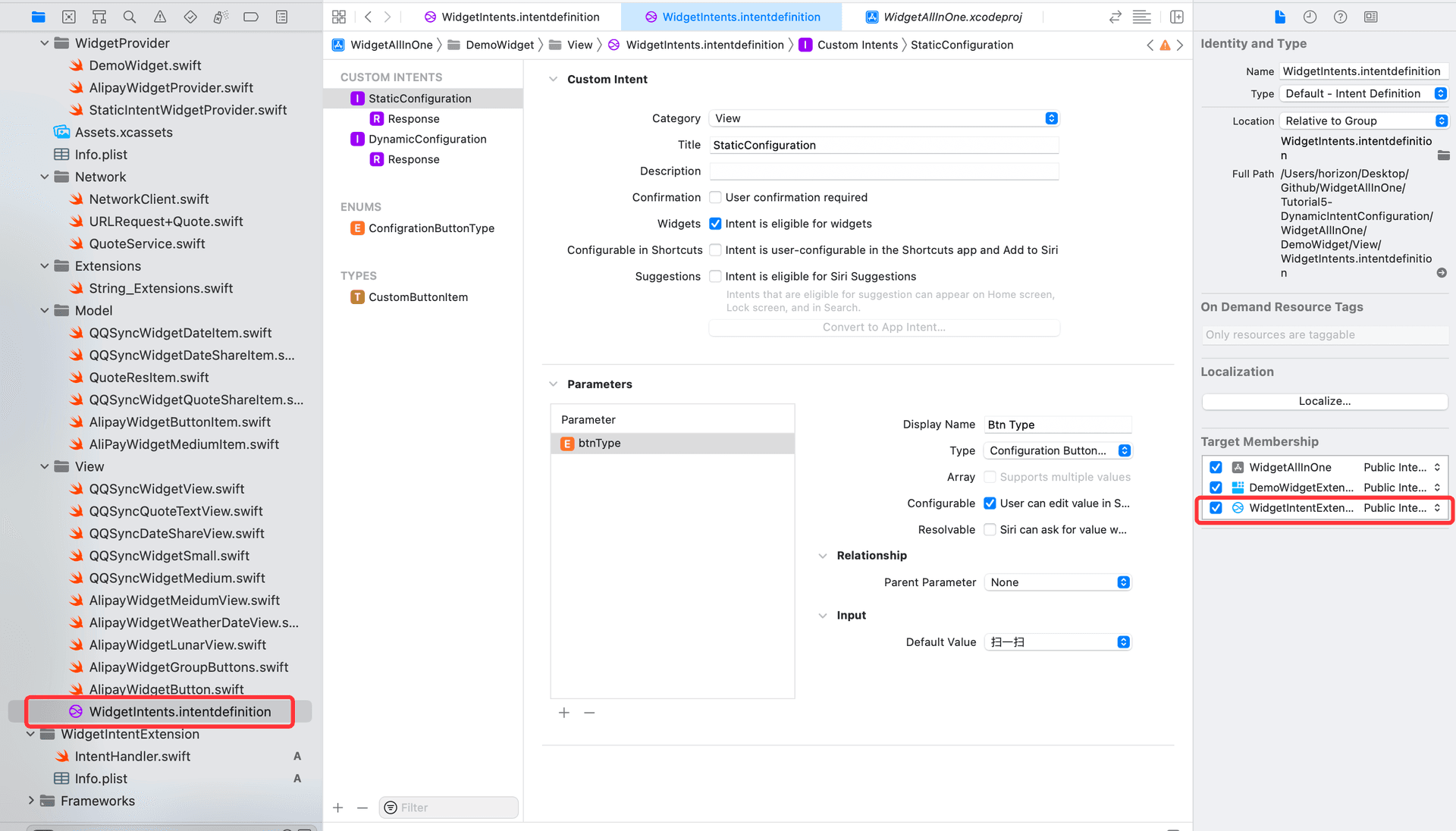Viewport: 1456px width, 831px height.
Task: Open the Category dropdown
Action: pyautogui.click(x=883, y=118)
